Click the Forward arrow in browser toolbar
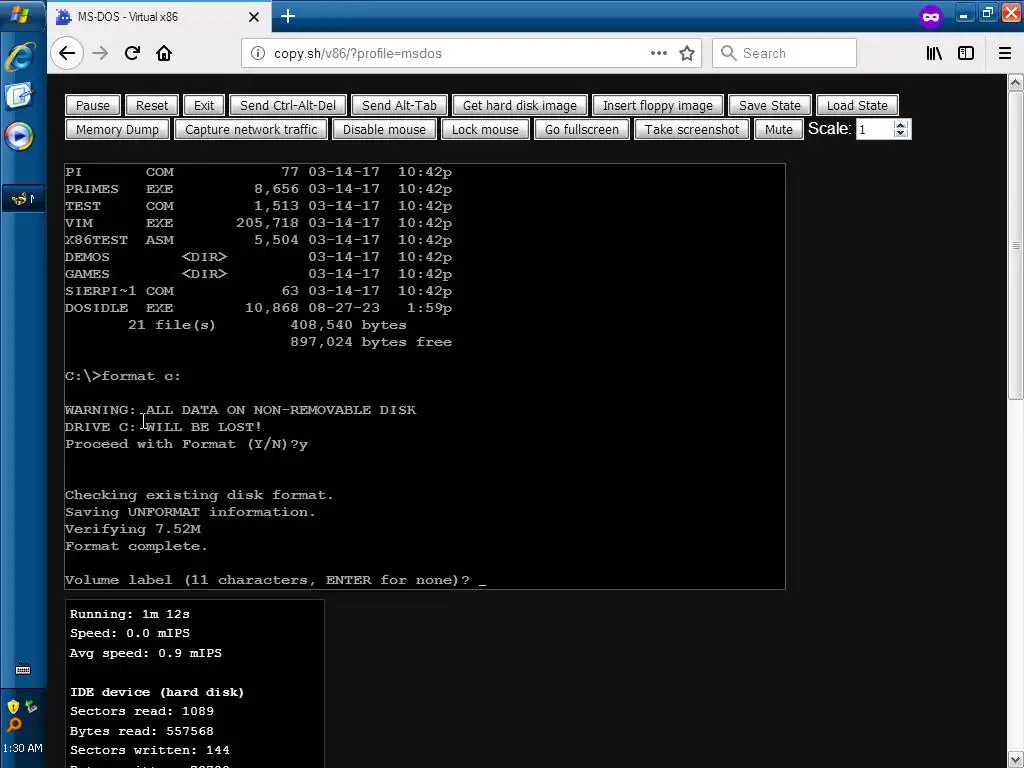The width and height of the screenshot is (1024, 768). click(x=100, y=53)
